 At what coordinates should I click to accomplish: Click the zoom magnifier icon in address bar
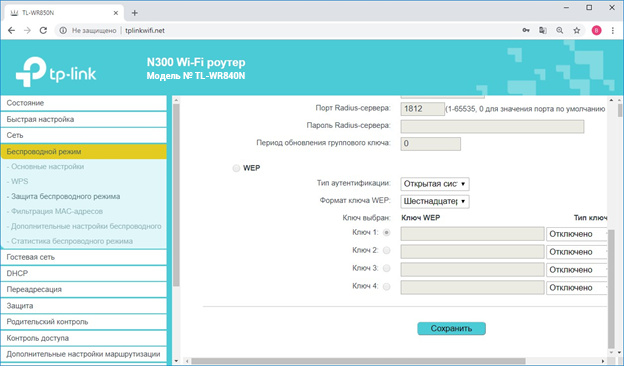[x=560, y=31]
